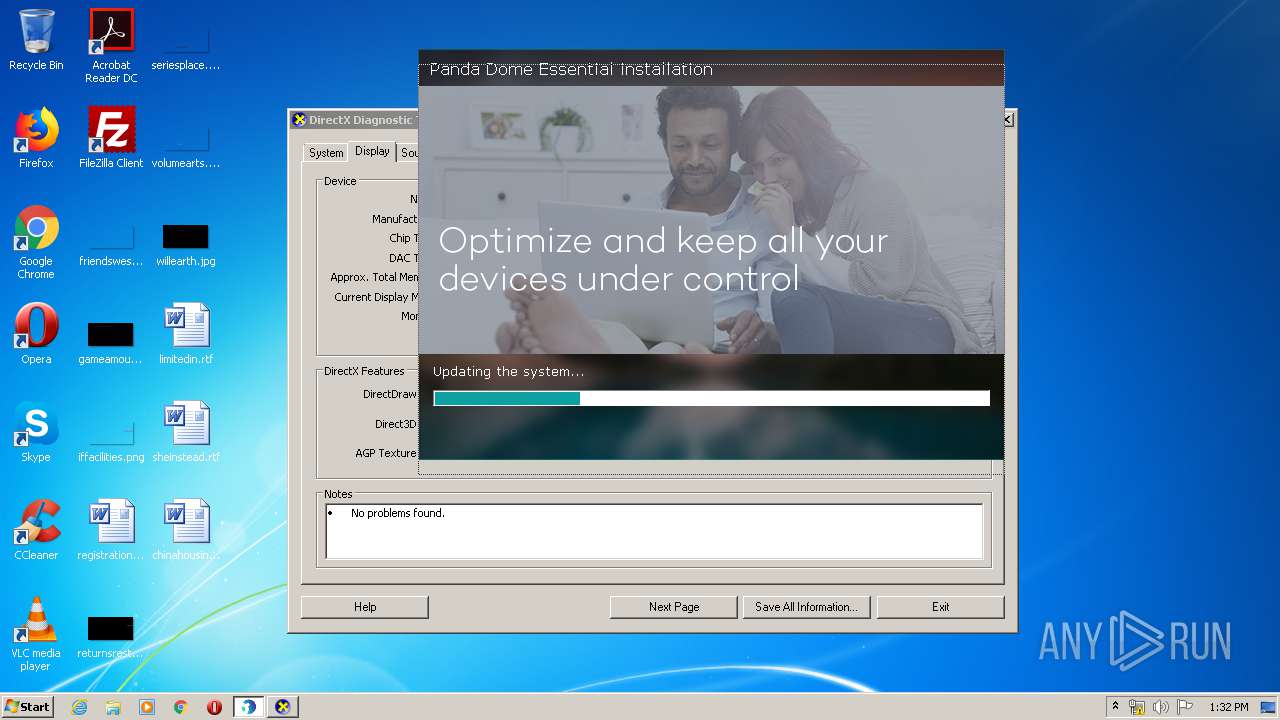Image resolution: width=1280 pixels, height=720 pixels.
Task: Go to Next Page in DirectX dialog
Action: coord(674,607)
